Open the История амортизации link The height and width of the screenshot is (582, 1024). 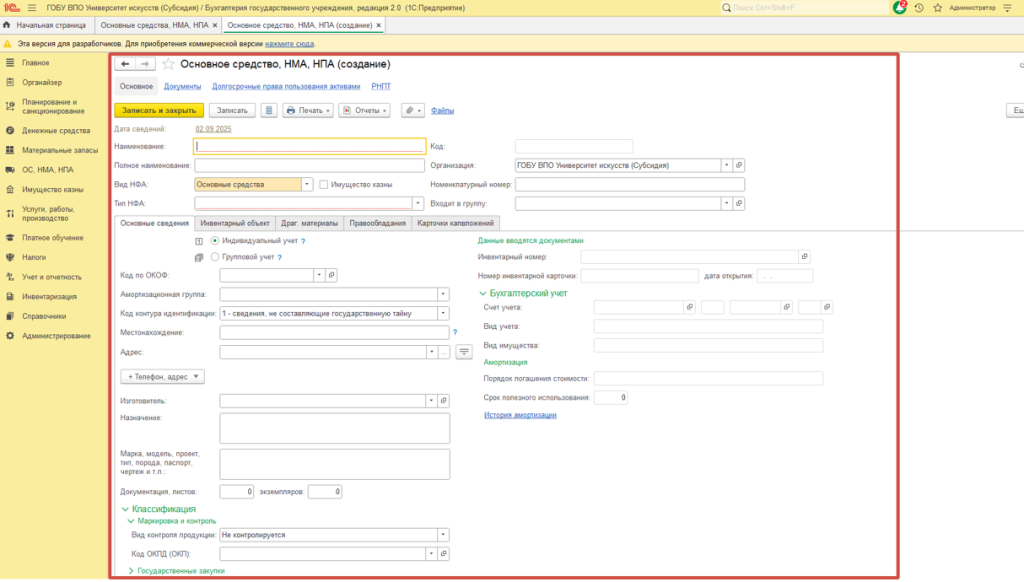(x=520, y=415)
